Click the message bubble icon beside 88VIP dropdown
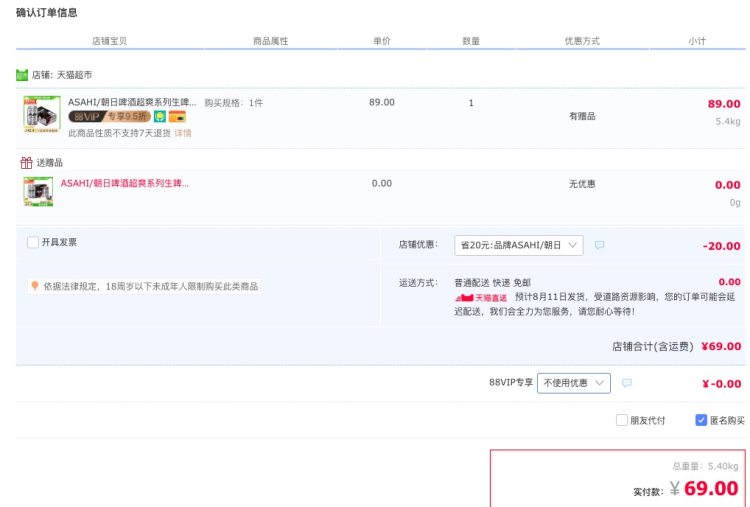Viewport: 750px width, 507px height. (627, 383)
